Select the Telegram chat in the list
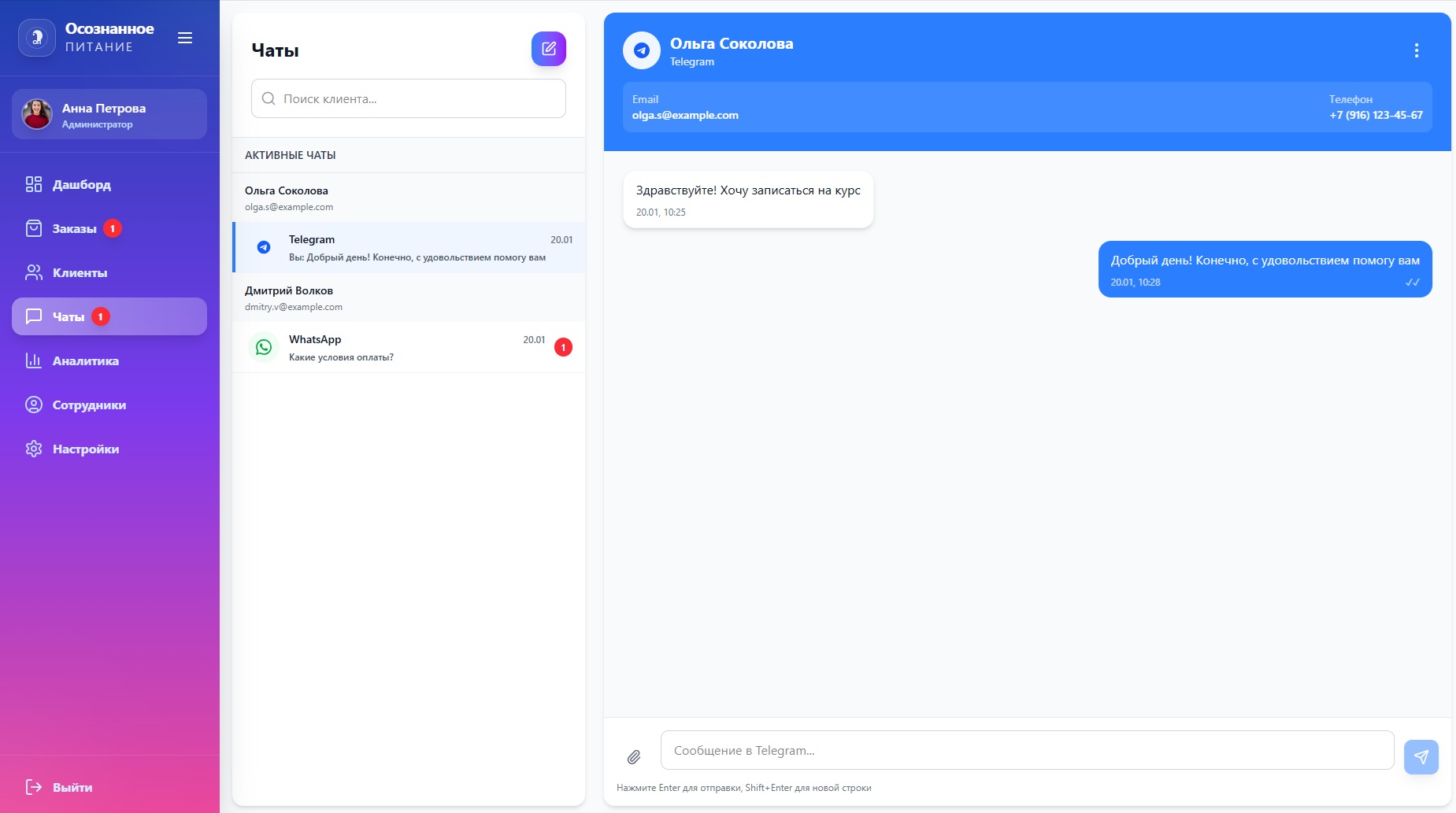This screenshot has width=1456, height=813. coord(409,248)
